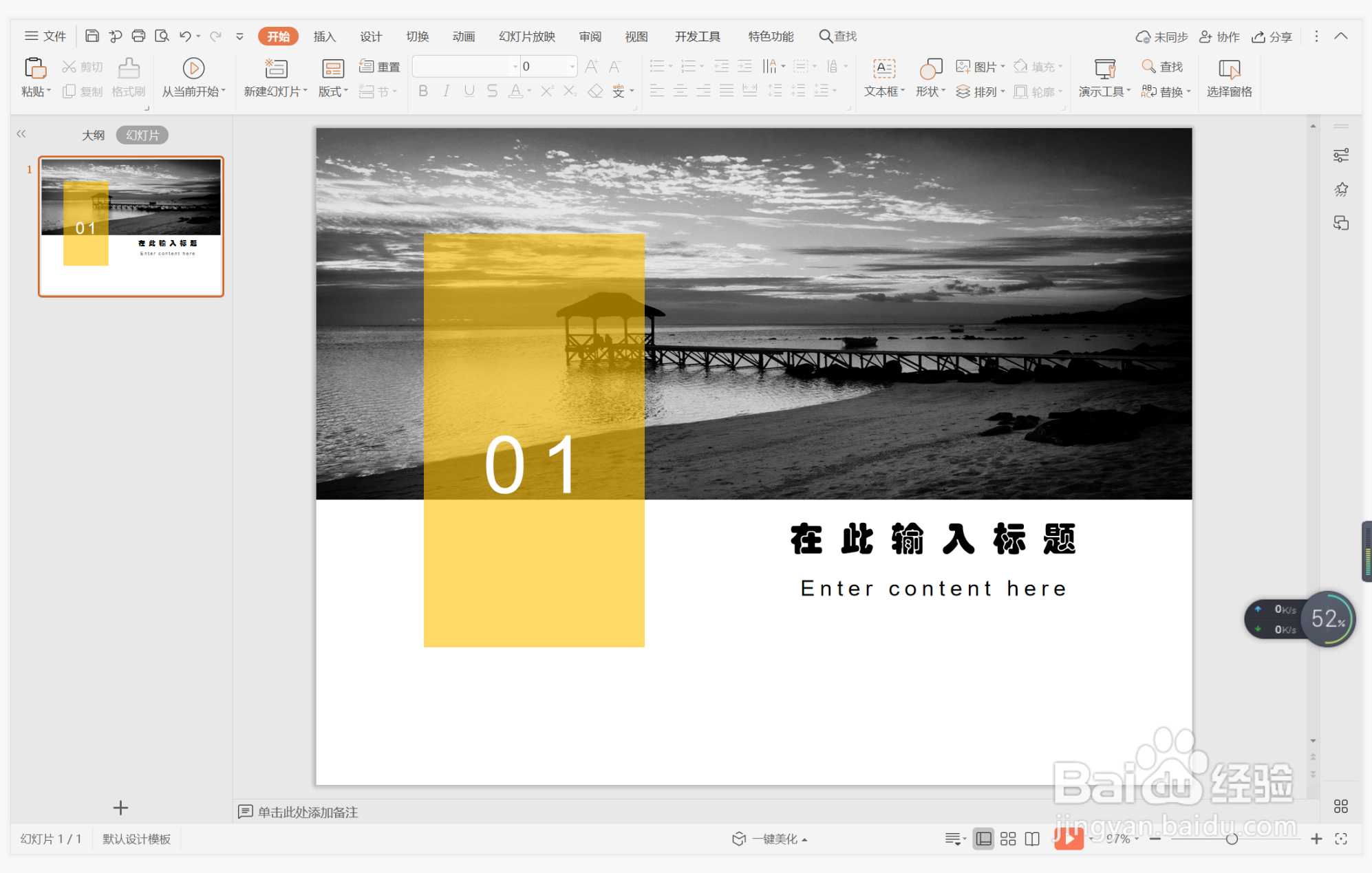Switch to slide sorter view icon
Screen dimensions: 1372x873
click(x=1008, y=839)
